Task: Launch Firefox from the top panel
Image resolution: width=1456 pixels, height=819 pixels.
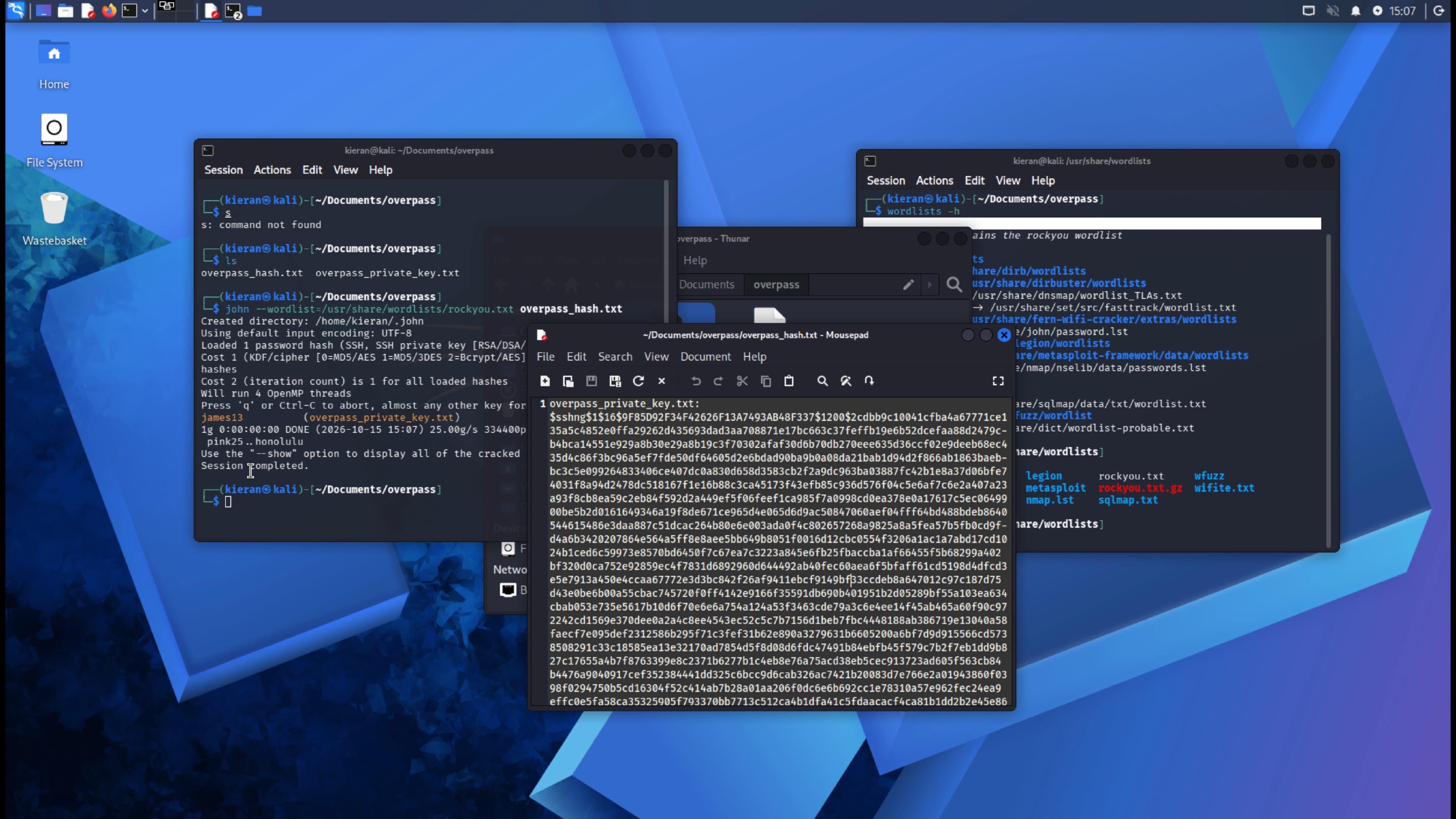Action: [x=109, y=11]
